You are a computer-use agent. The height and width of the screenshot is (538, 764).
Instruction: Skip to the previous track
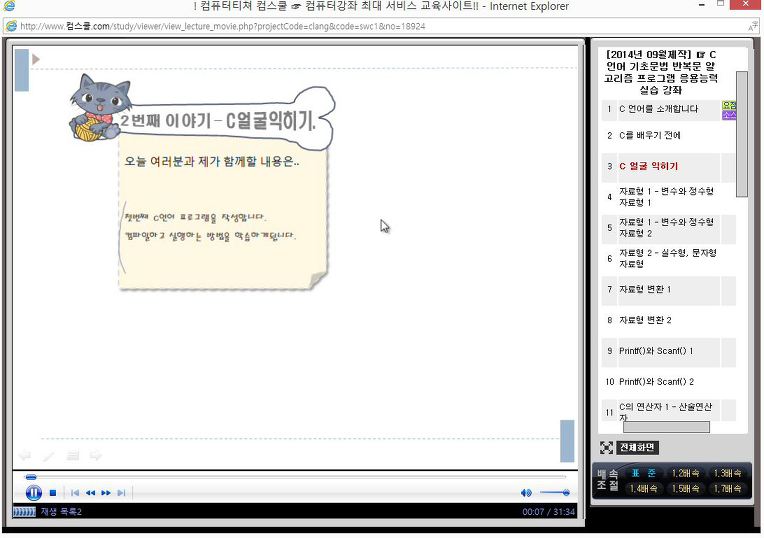pyautogui.click(x=75, y=493)
